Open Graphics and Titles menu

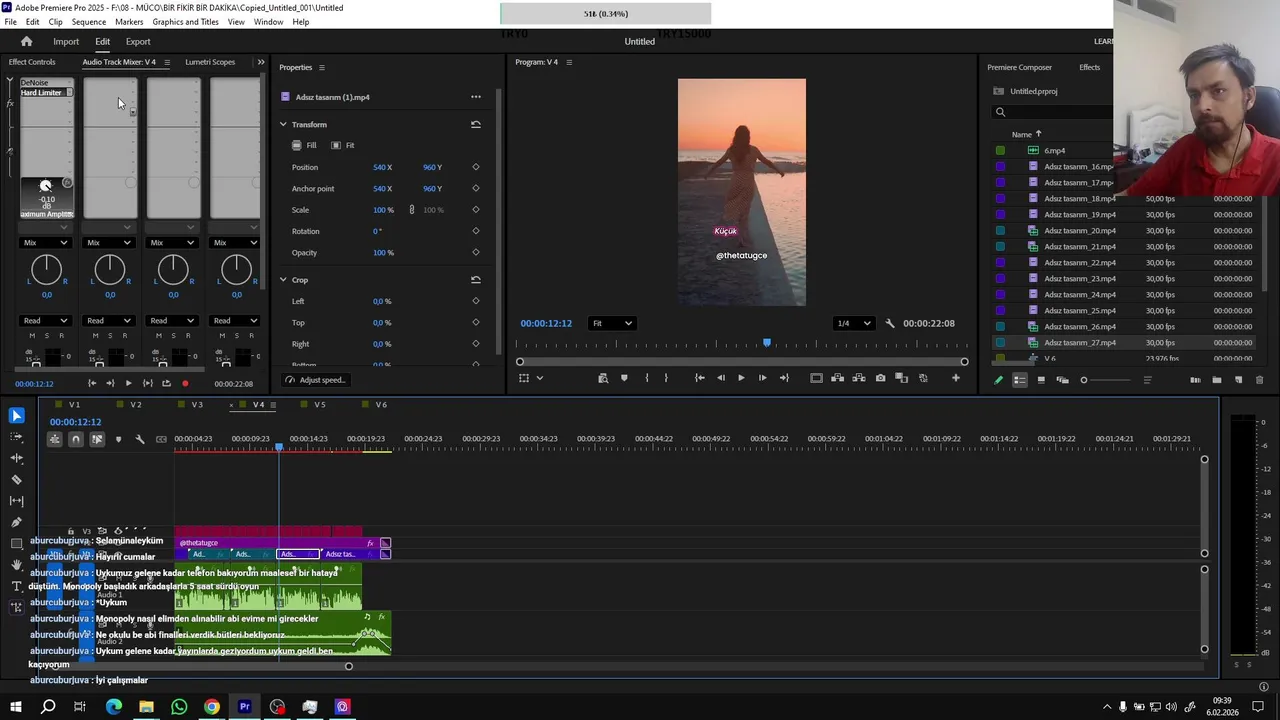coord(185,21)
